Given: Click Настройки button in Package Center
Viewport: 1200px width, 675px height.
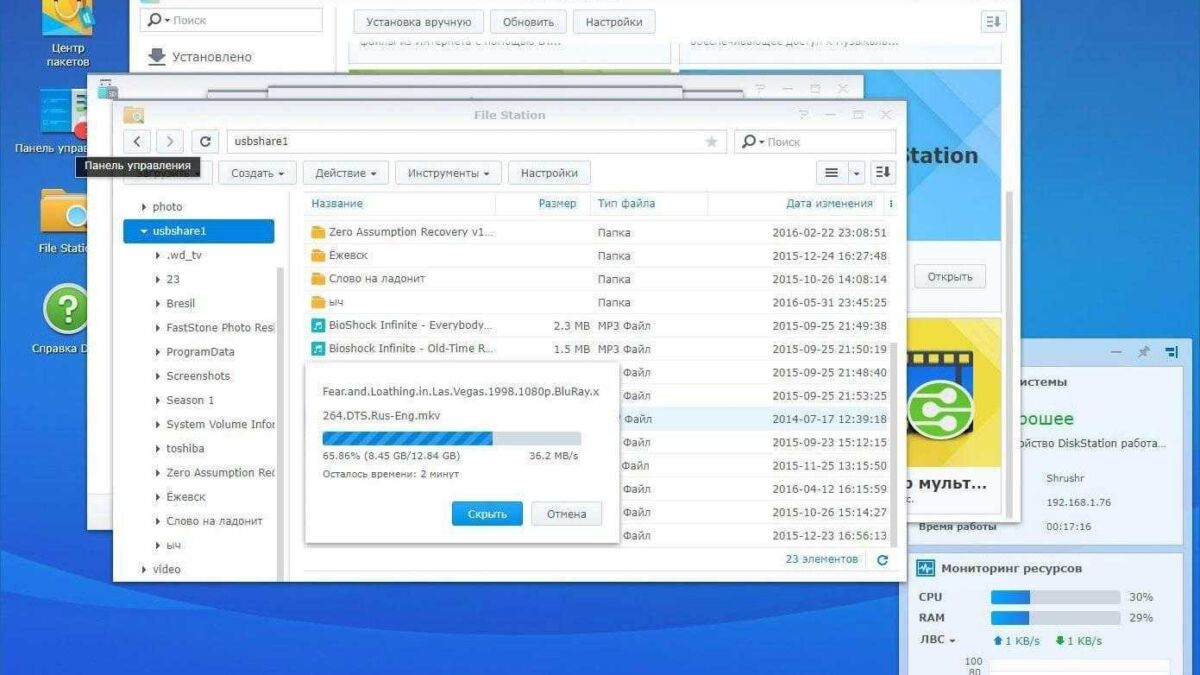Looking at the screenshot, I should coord(614,21).
